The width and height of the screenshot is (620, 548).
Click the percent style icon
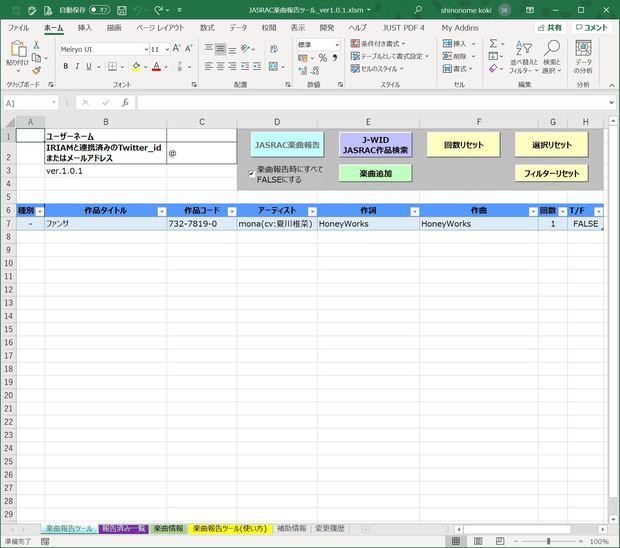(323, 58)
